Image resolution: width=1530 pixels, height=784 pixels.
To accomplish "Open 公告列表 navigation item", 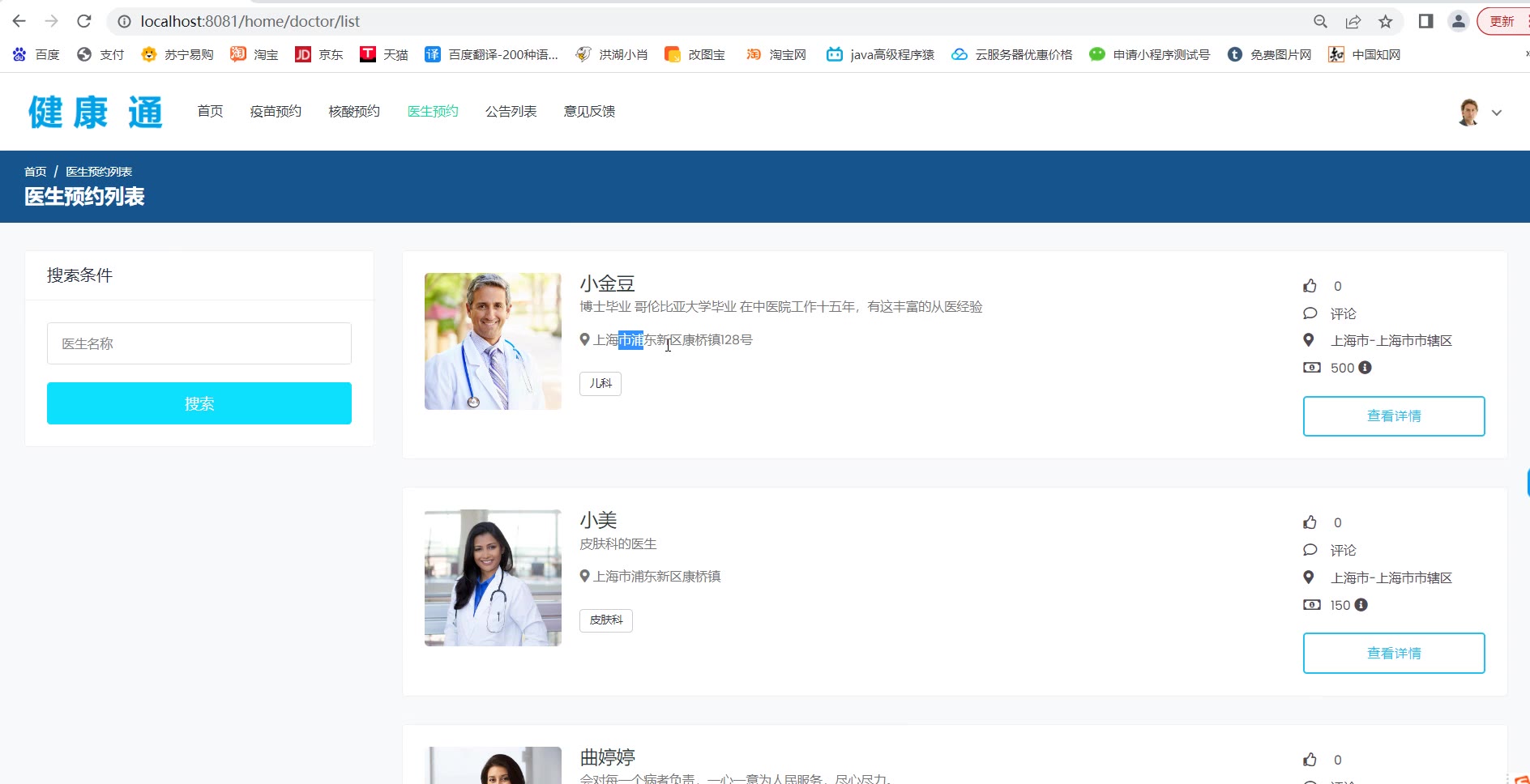I will (511, 111).
